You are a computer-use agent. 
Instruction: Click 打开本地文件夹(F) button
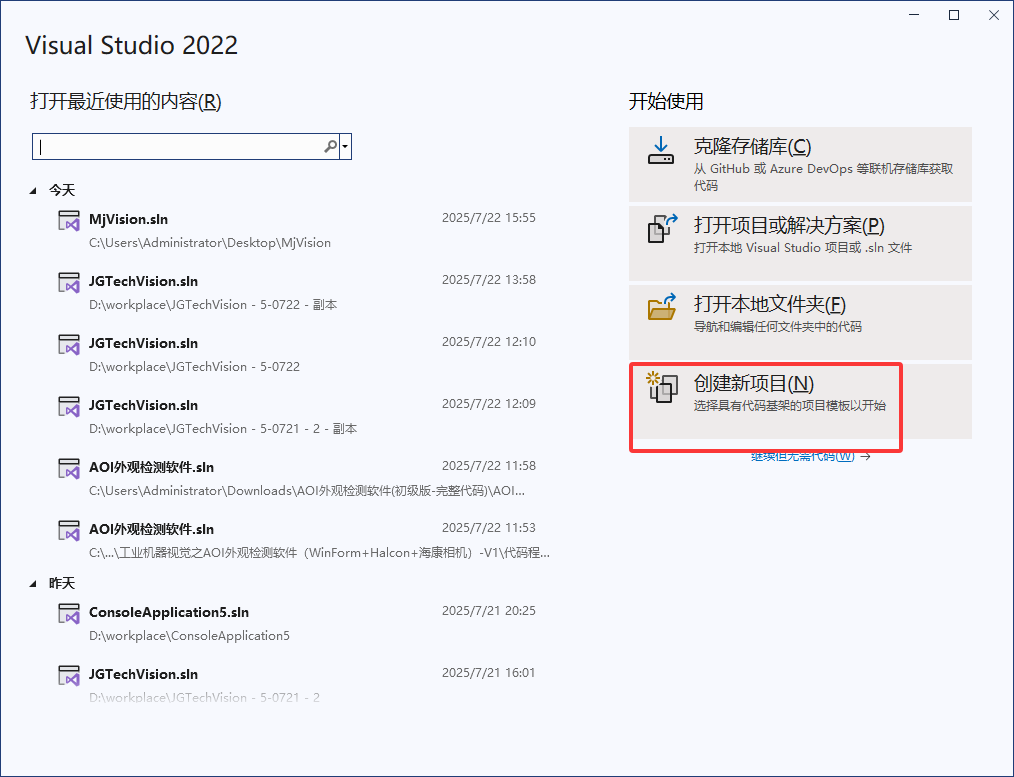[800, 322]
